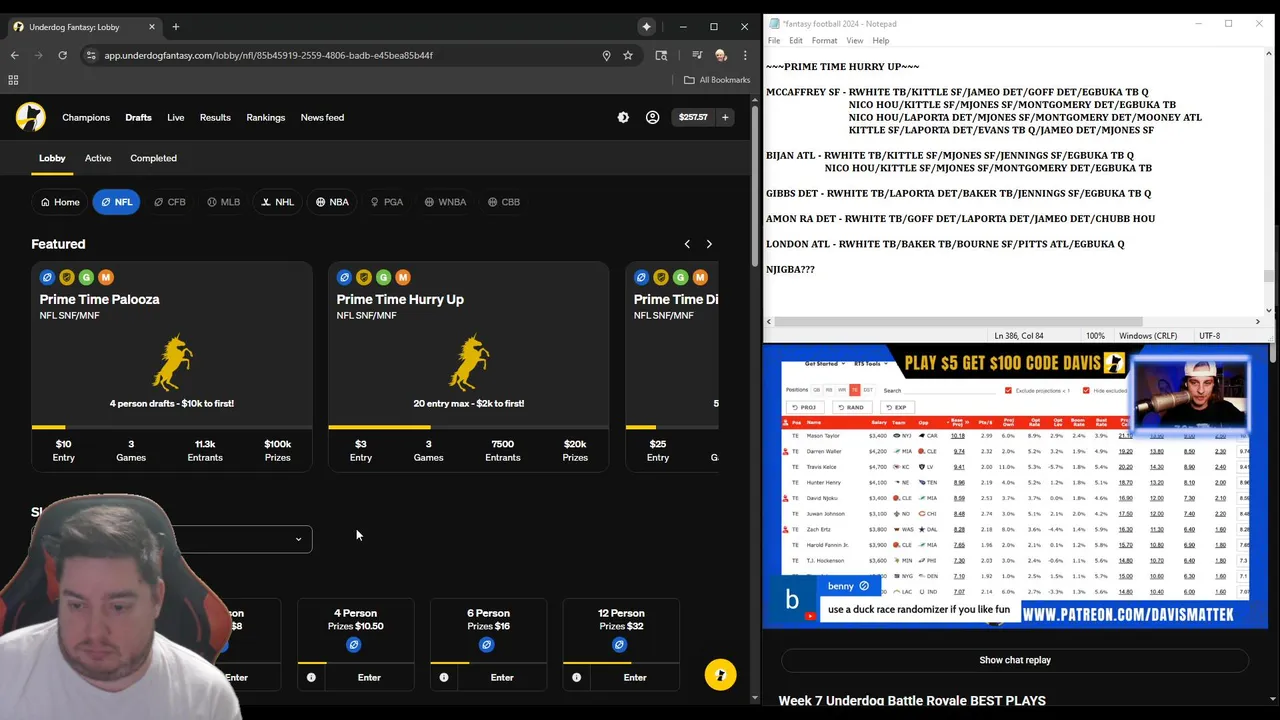Open the apps grid in bookmarks bar
Viewport: 1280px width, 720px height.
tap(13, 80)
